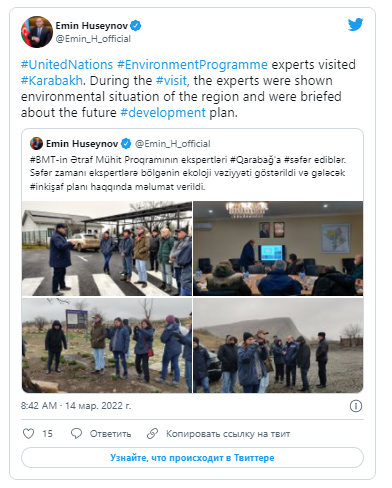The width and height of the screenshot is (392, 488).
Task: Click Emin Huseynov's profile avatar
Action: 37,32
